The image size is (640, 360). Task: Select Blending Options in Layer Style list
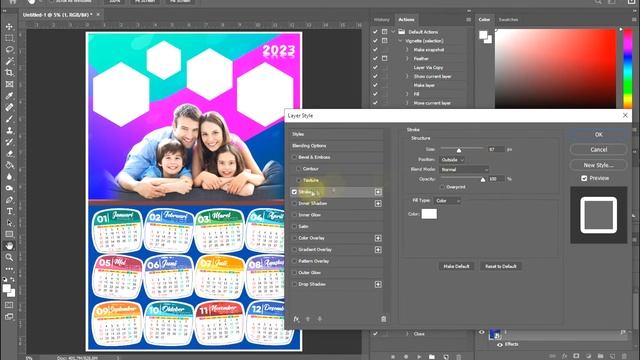click(337, 146)
